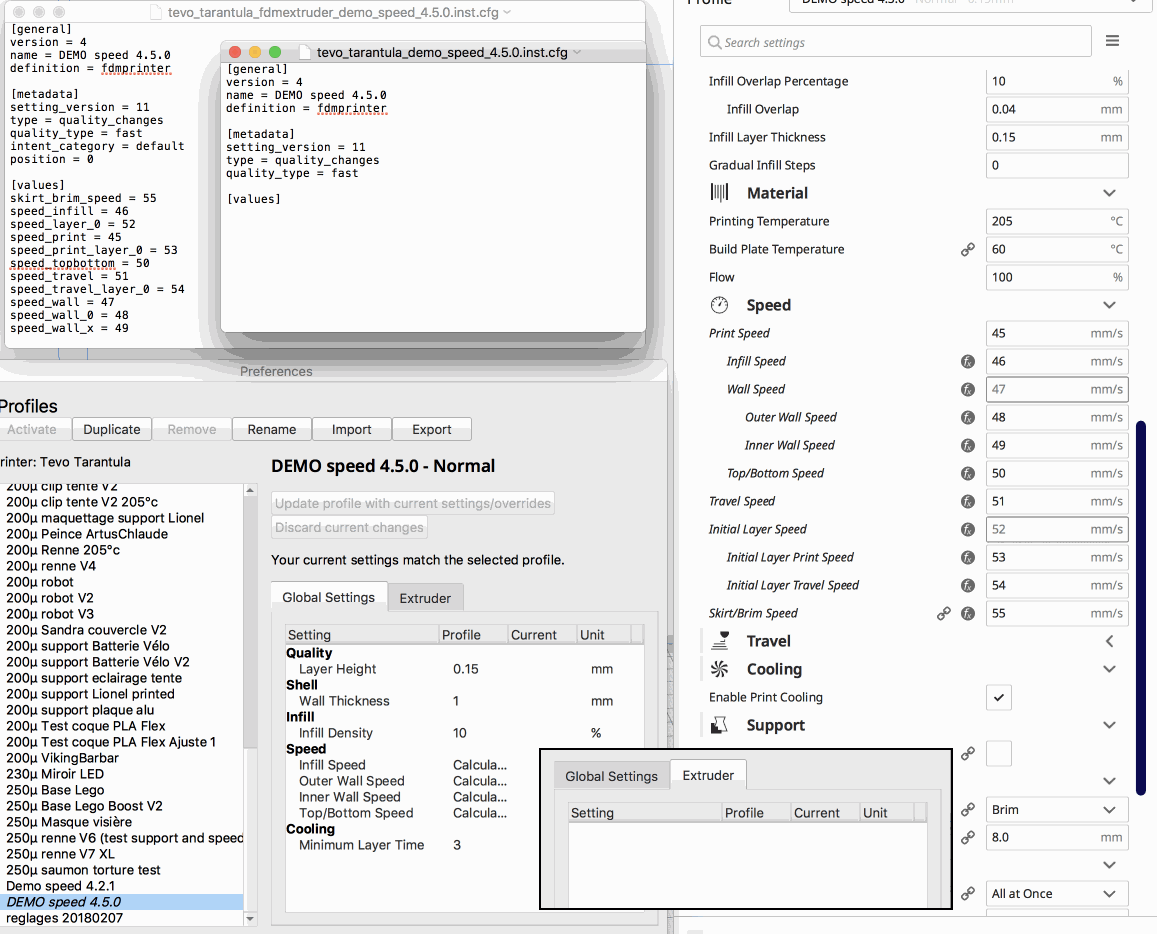1157x934 pixels.
Task: Toggle the empty checkbox under Support
Action: [998, 753]
